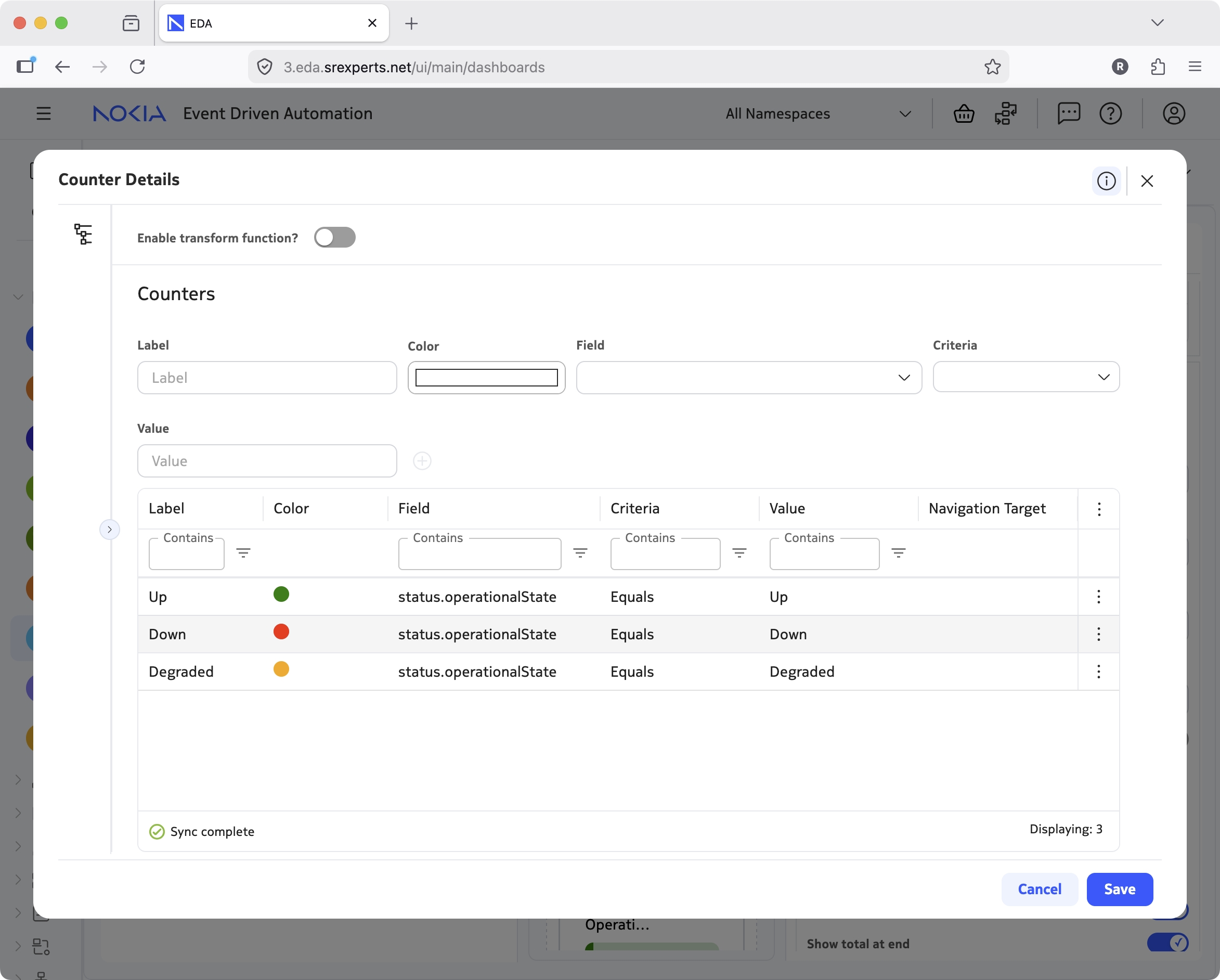Click the Field Contains filter box
Screen dimensions: 1220x980
[479, 553]
